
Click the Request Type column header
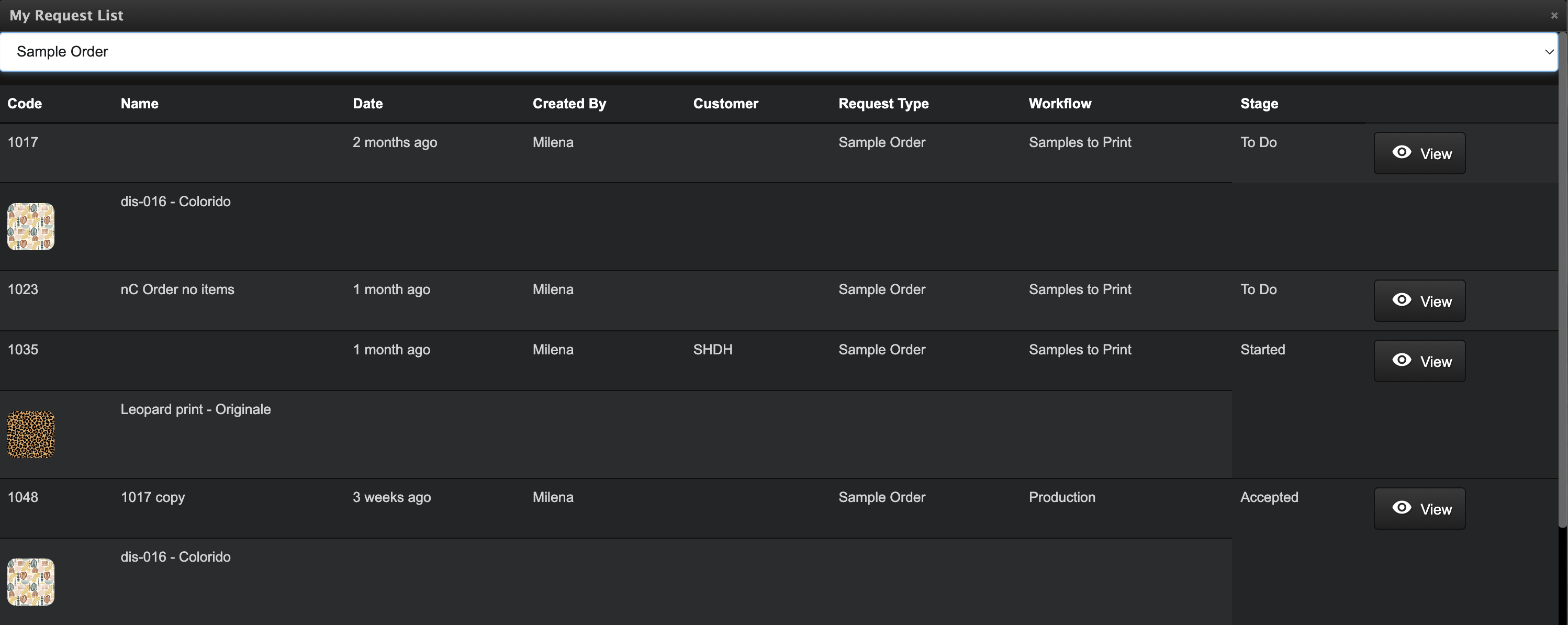(x=883, y=104)
